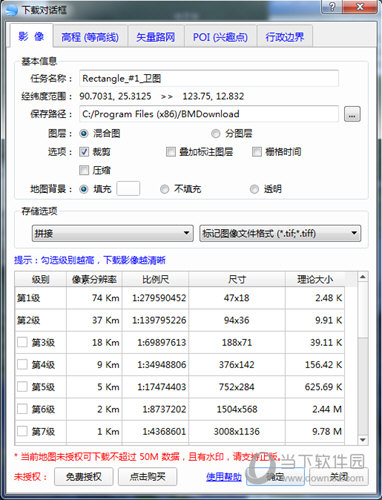The width and height of the screenshot is (382, 500).
Task: Click the level table vertical scrollbar thumb
Action: click(363, 310)
